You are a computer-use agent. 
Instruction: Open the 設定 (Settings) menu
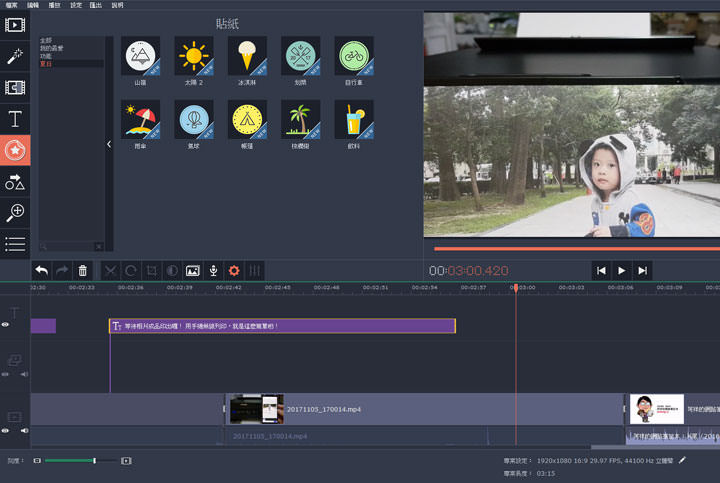[x=76, y=5]
